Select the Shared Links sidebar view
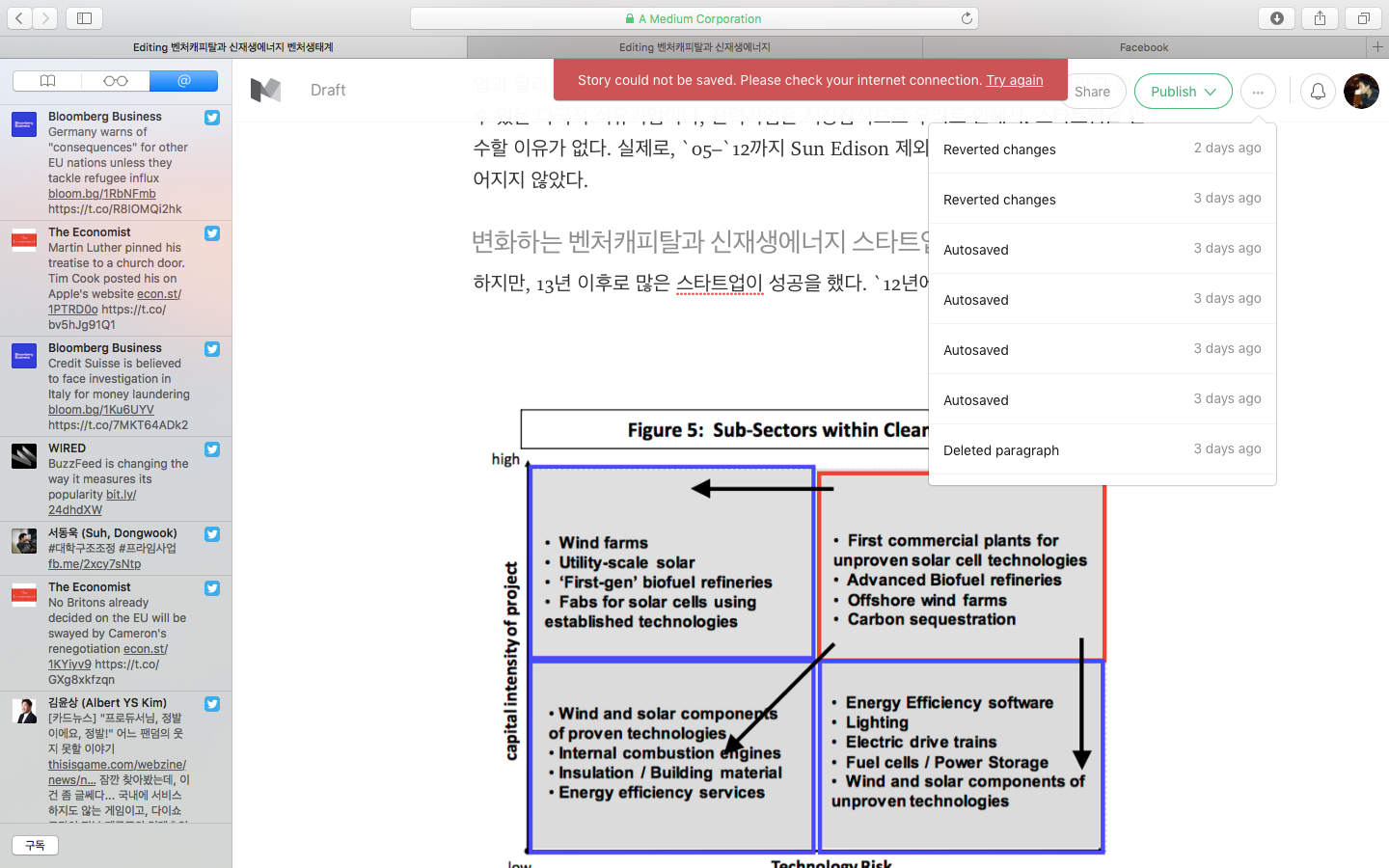 [184, 81]
